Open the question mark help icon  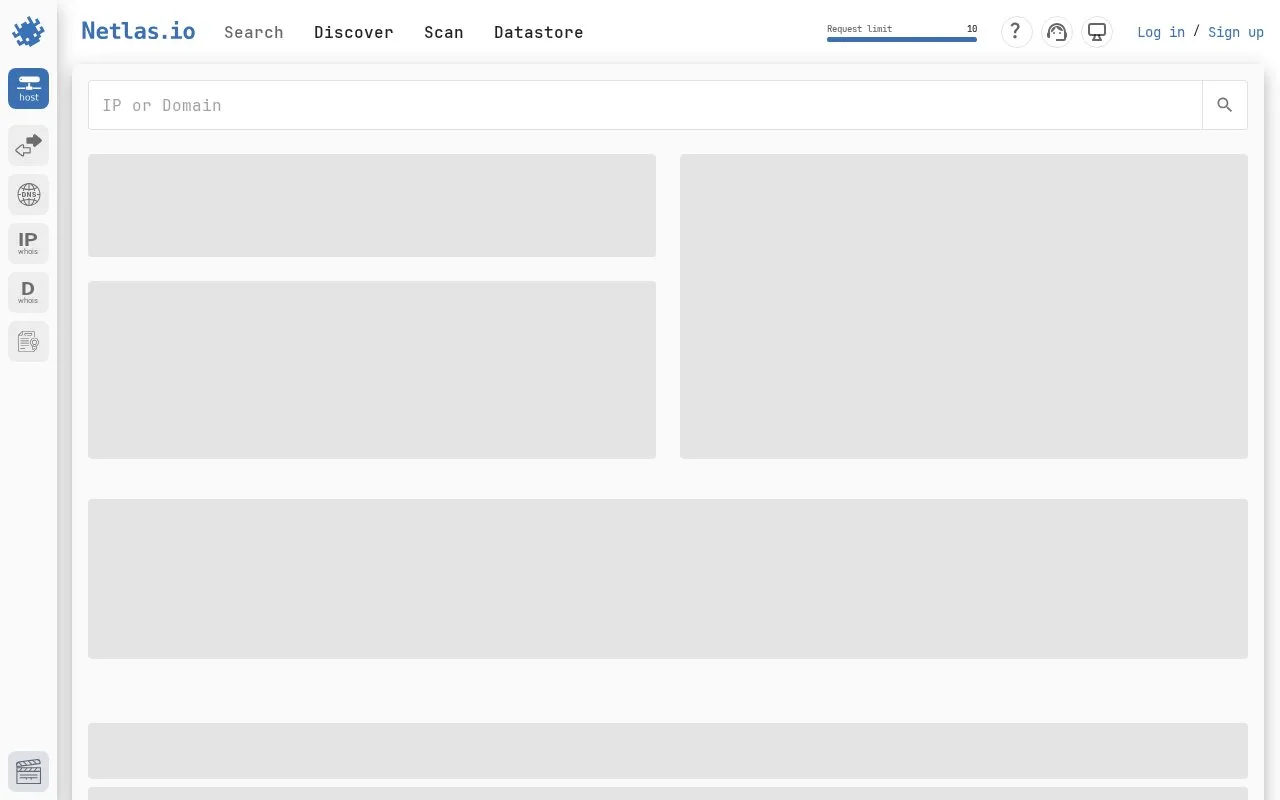1016,32
